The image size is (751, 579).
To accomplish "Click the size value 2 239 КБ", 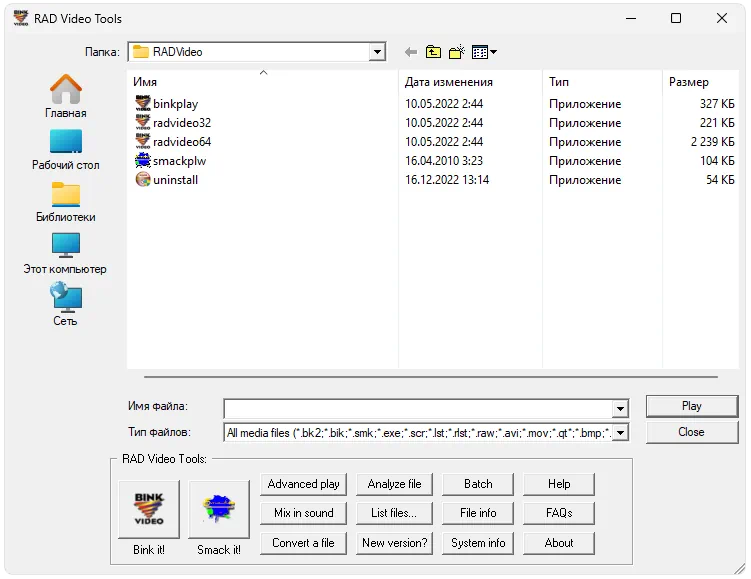I will [712, 142].
